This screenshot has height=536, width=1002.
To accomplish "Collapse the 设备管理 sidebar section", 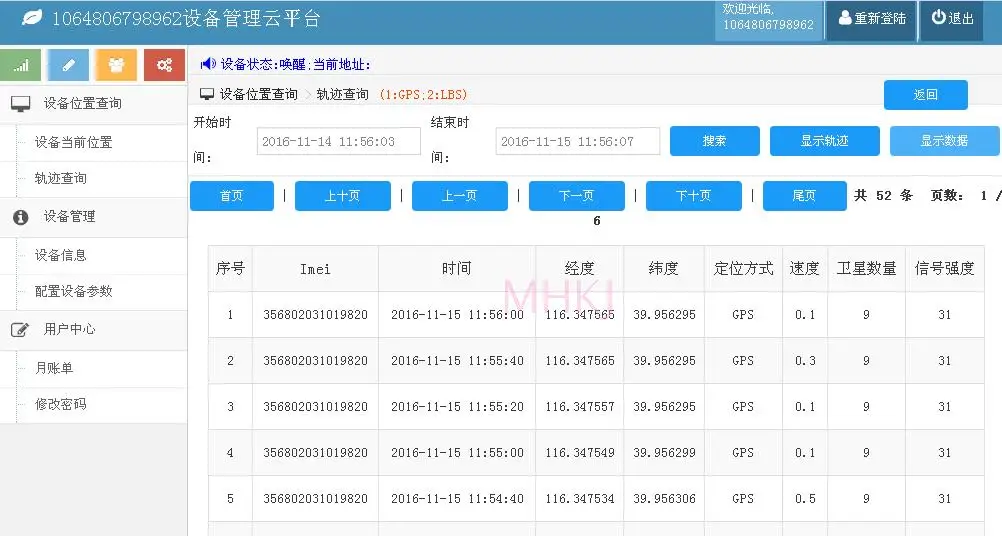I will 93,217.
